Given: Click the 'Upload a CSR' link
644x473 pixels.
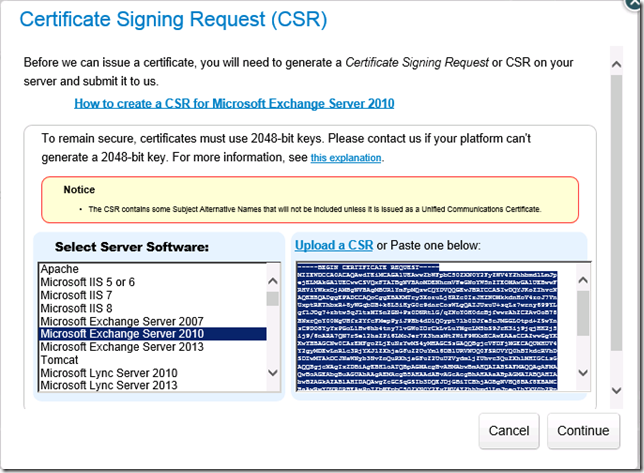Looking at the screenshot, I should pos(334,245).
